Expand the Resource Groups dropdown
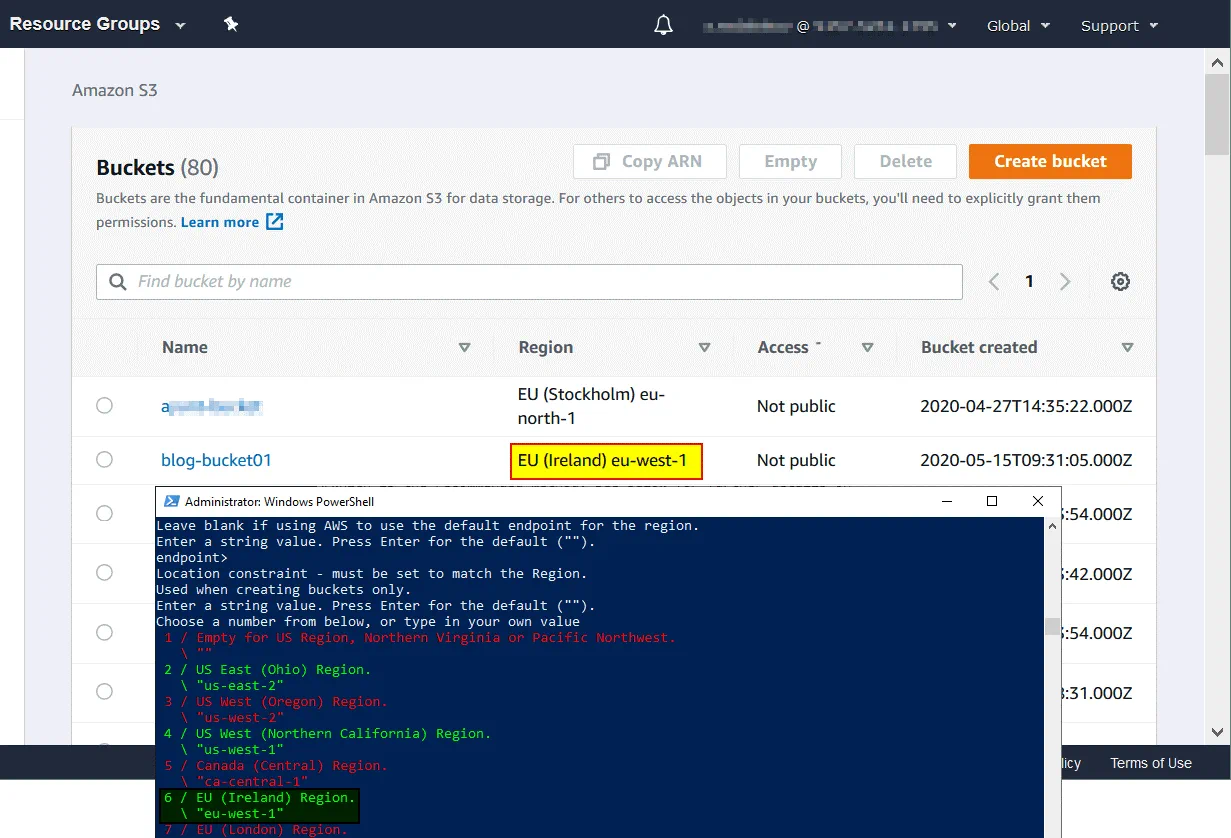The height and width of the screenshot is (838, 1231). pos(97,25)
